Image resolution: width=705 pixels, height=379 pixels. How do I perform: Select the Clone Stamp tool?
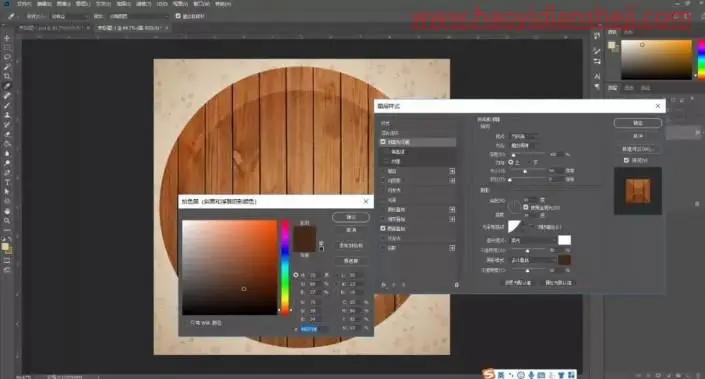point(7,115)
